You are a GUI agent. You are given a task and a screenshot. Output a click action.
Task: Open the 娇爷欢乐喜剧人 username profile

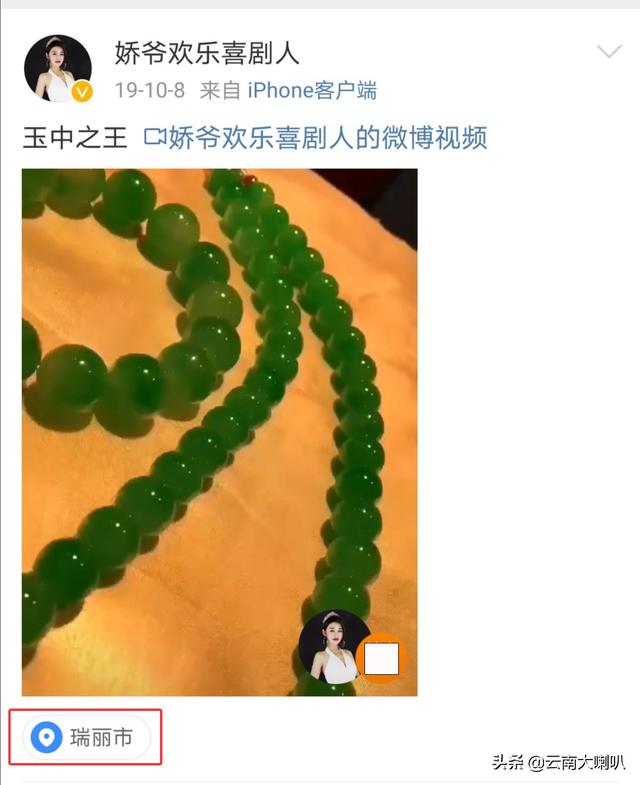(207, 53)
